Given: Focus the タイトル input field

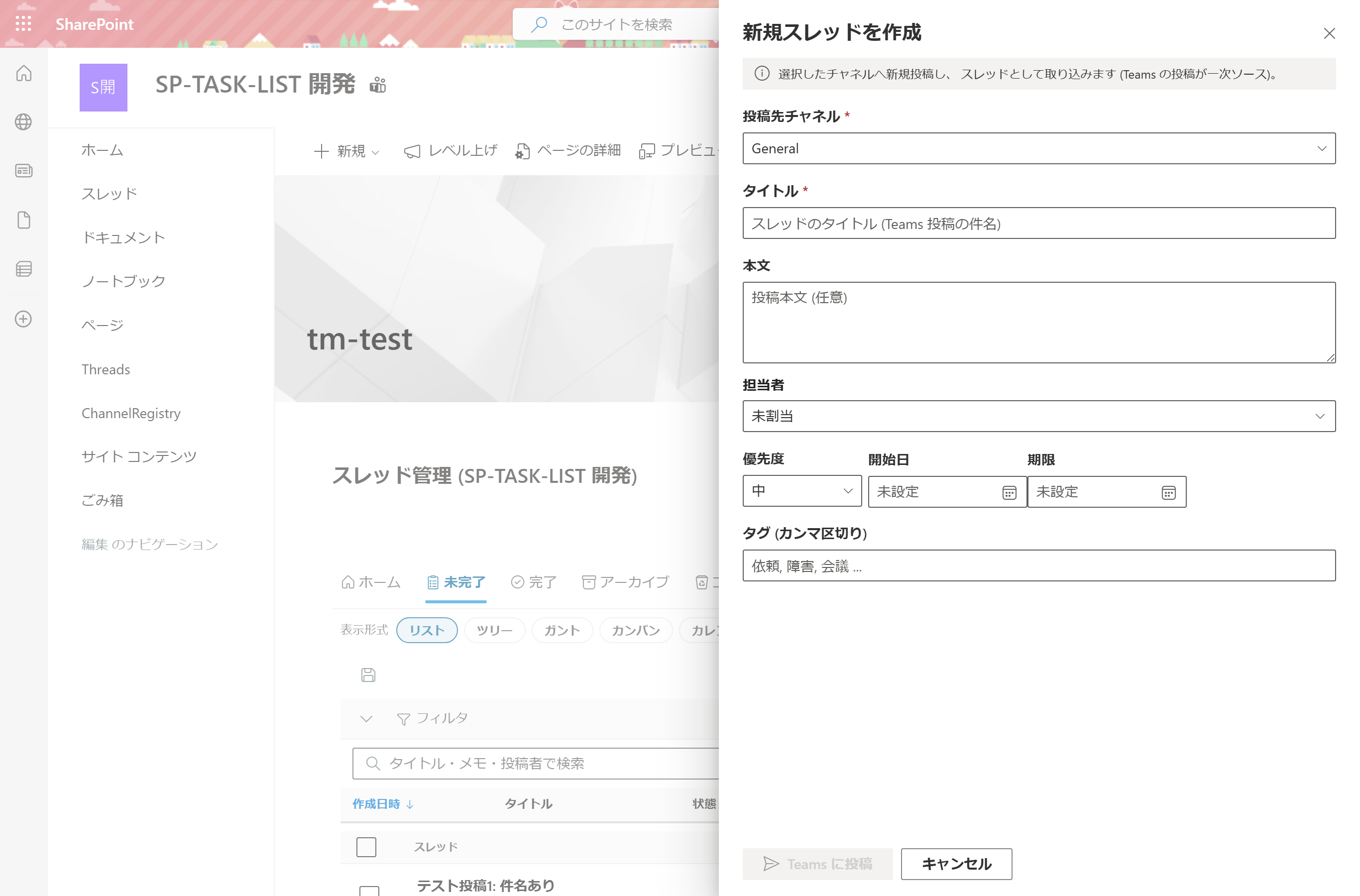Looking at the screenshot, I should [1039, 223].
